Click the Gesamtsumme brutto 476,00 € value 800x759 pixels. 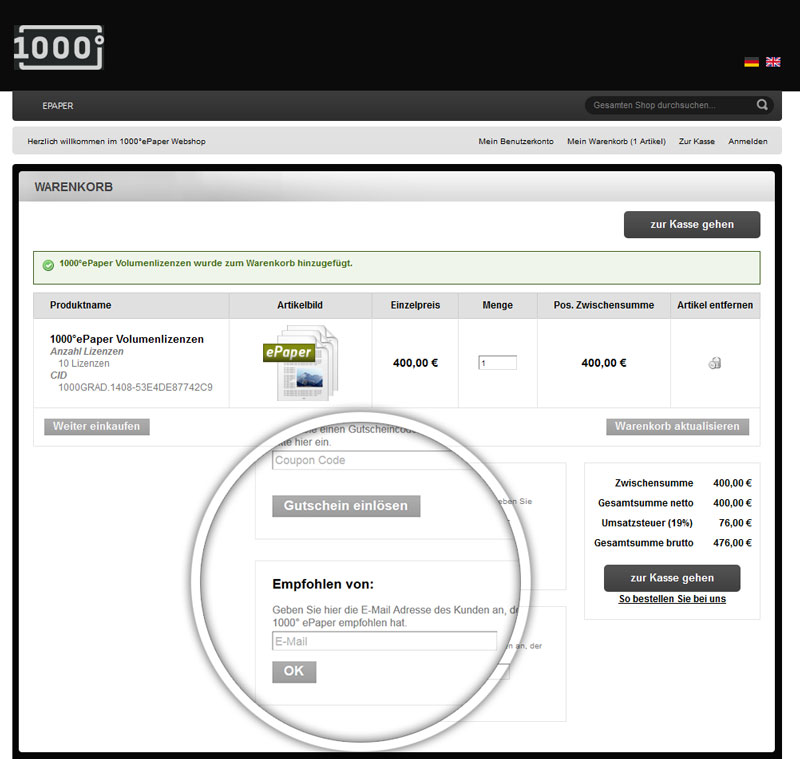(x=732, y=543)
